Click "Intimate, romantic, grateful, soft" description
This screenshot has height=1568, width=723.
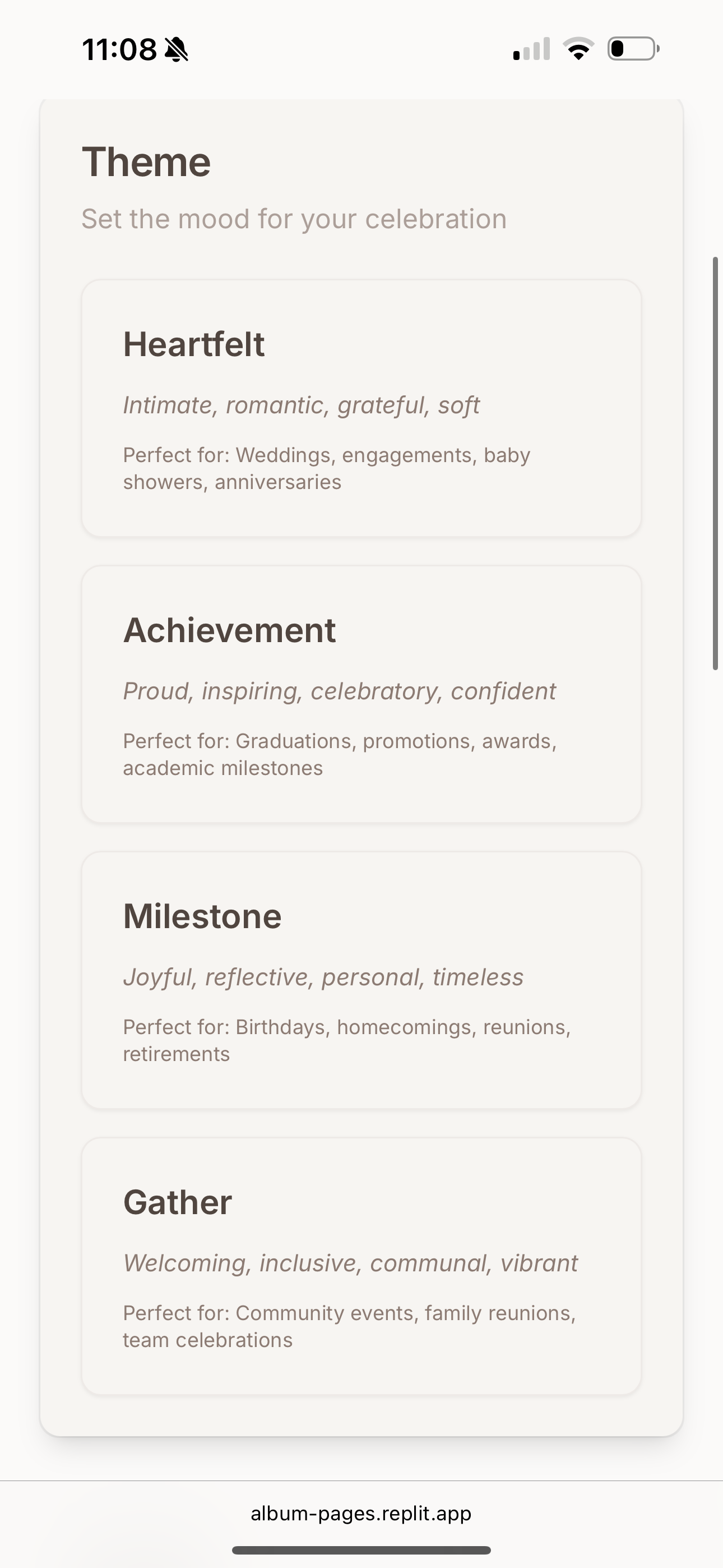click(x=302, y=405)
